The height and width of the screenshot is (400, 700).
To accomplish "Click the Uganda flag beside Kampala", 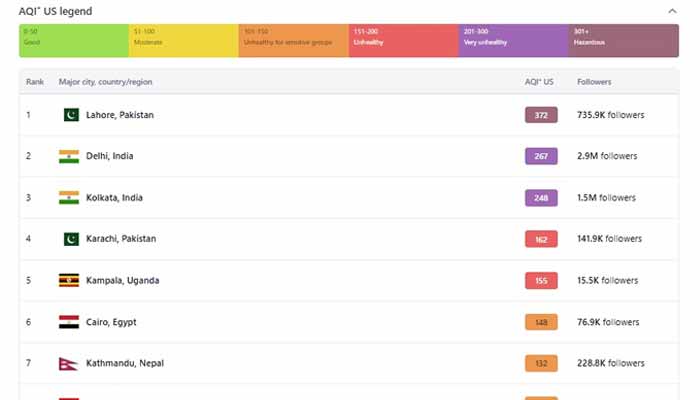I will pos(68,280).
